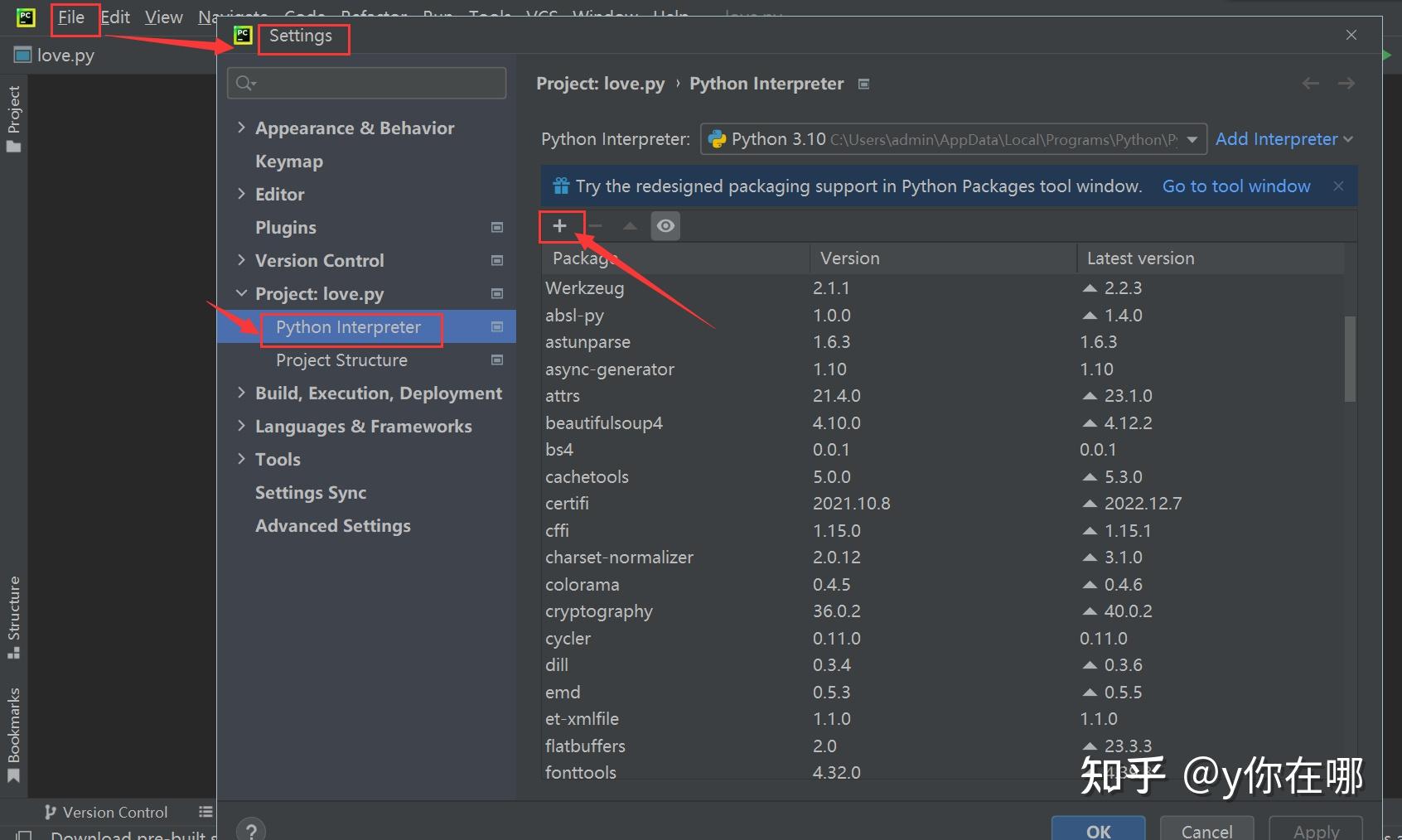Toggle the show early releases eye icon
The image size is (1402, 840).
[x=665, y=225]
